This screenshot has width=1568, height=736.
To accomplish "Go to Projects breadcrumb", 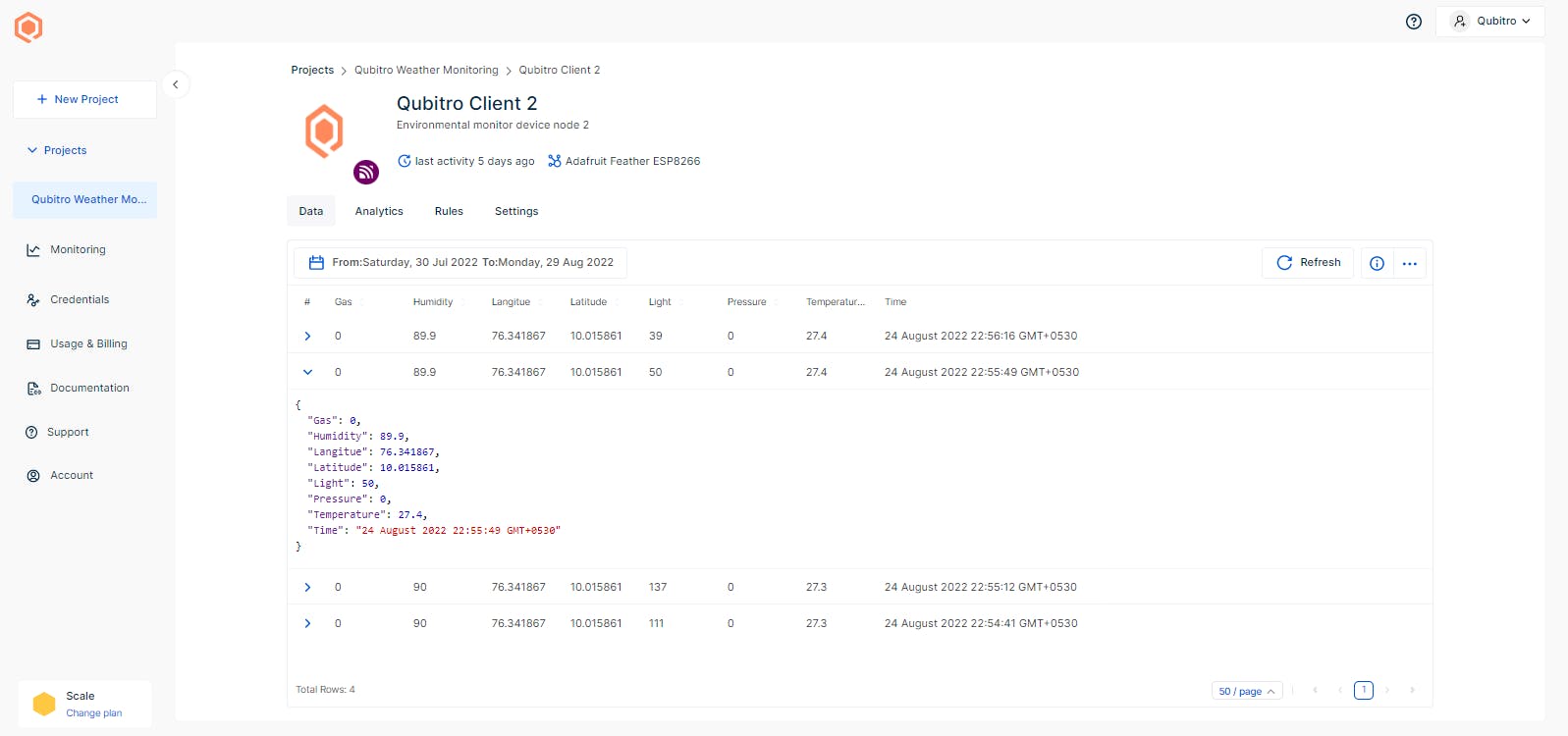I will point(312,70).
